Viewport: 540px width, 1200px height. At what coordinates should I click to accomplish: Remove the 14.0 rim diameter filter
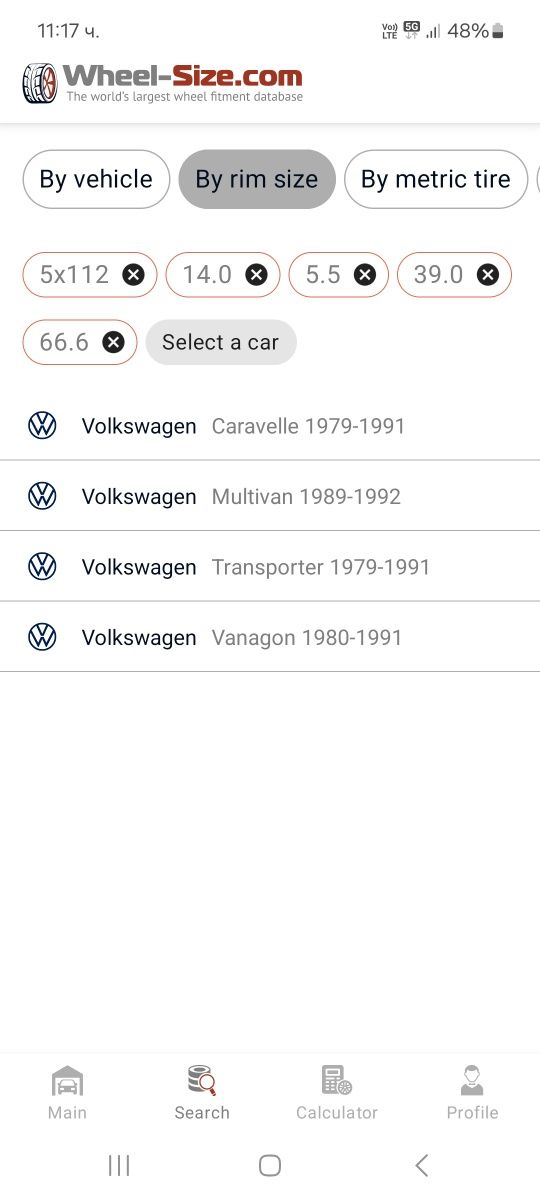256,275
